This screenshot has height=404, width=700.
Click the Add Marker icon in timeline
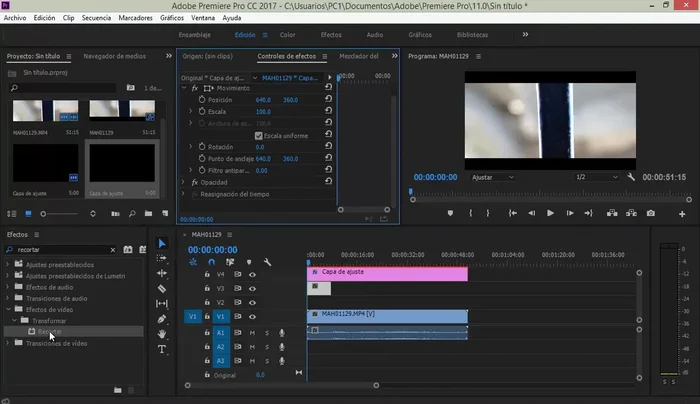(249, 262)
